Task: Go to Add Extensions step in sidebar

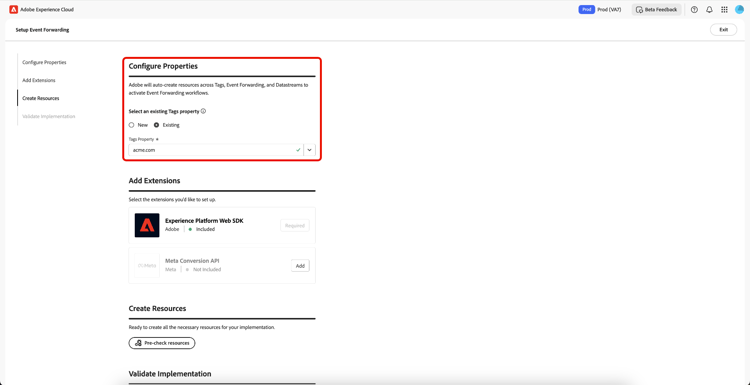Action: tap(39, 80)
